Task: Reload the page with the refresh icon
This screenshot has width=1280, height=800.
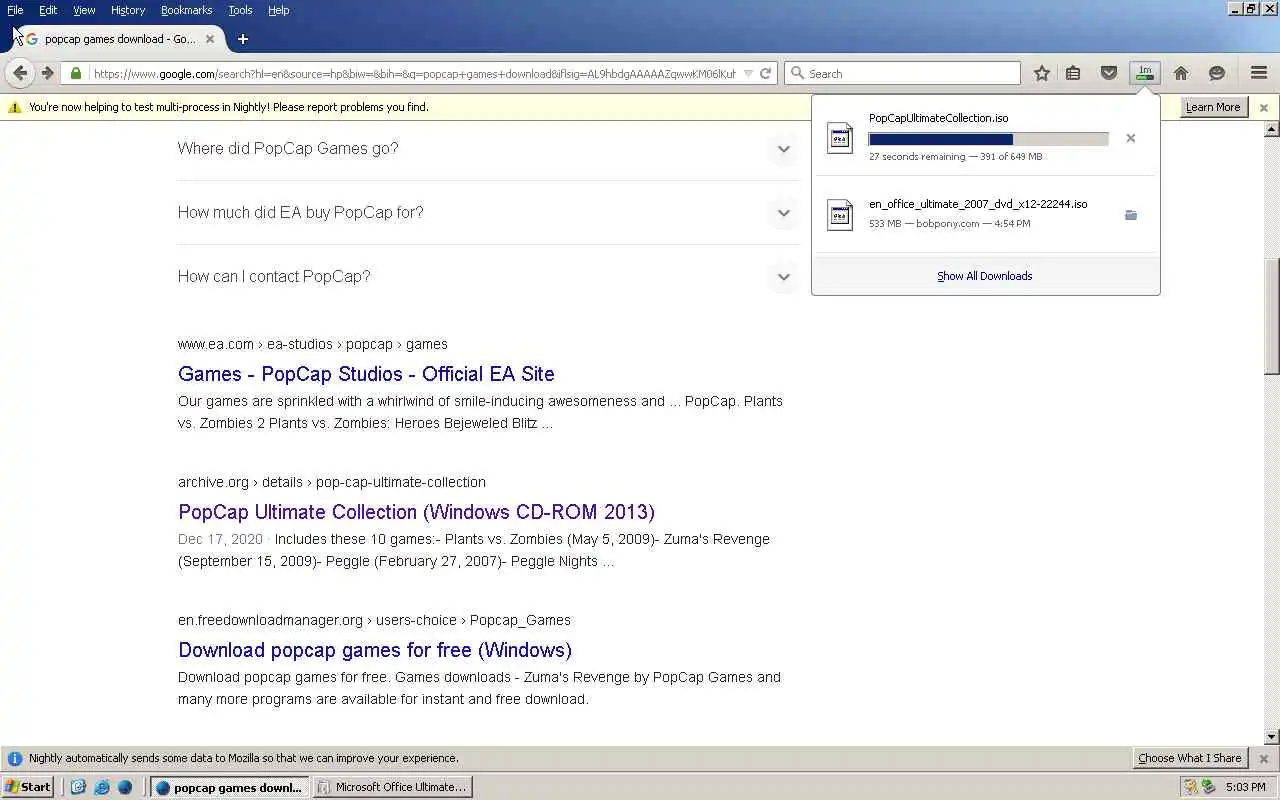Action: (765, 73)
